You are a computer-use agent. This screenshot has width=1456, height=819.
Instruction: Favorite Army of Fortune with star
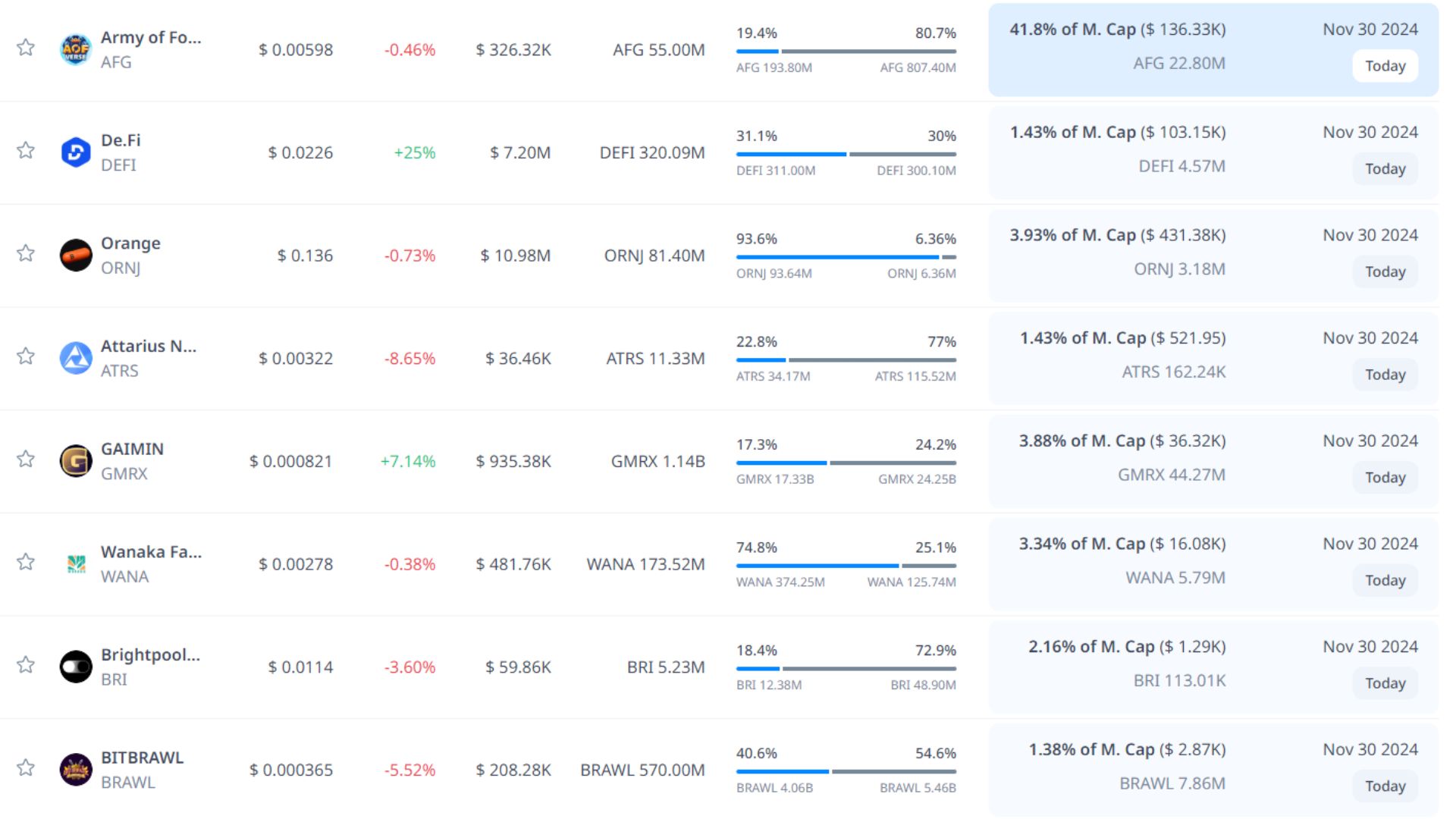pos(26,48)
